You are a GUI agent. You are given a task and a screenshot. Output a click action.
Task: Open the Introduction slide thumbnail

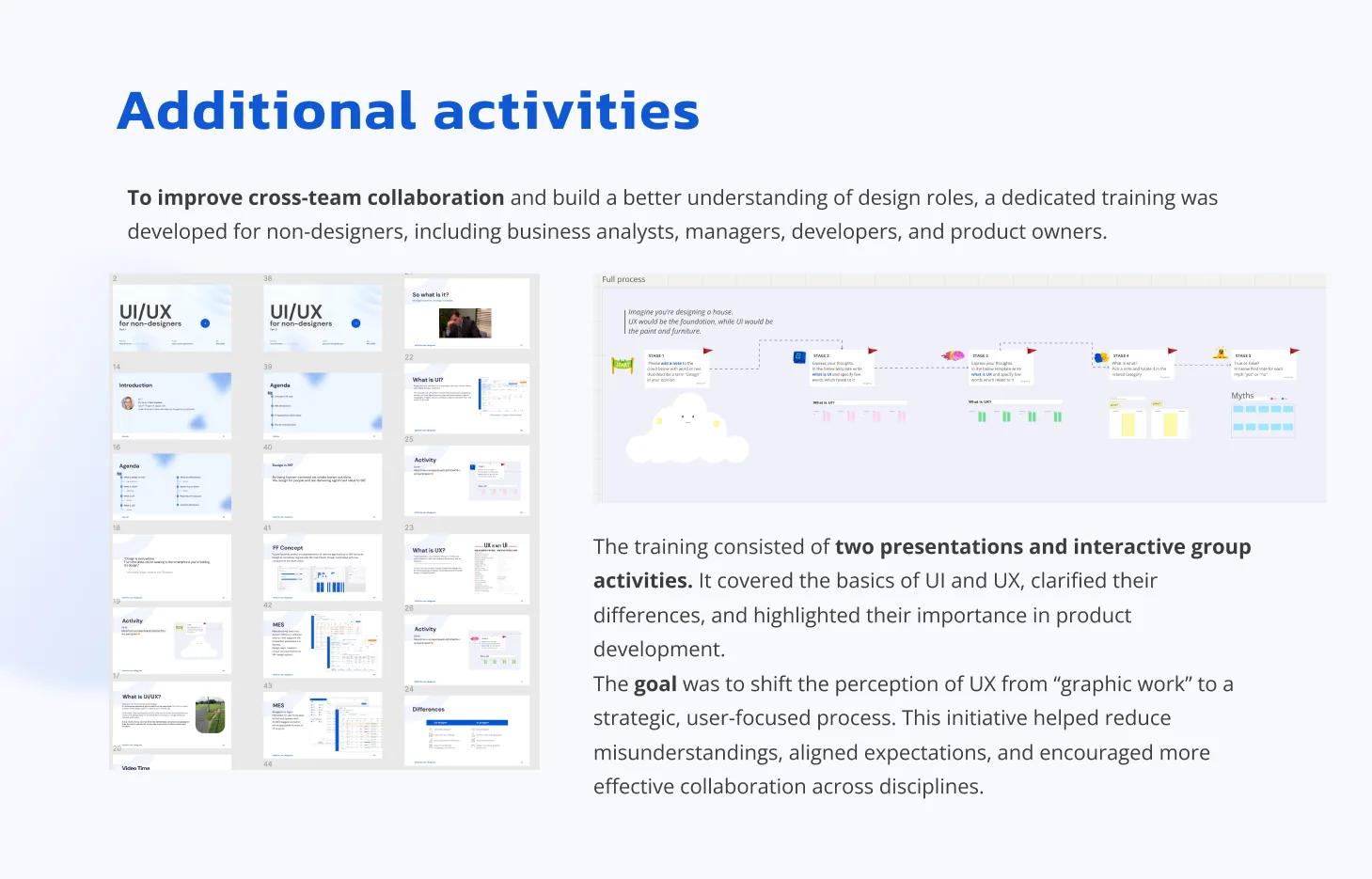click(x=172, y=405)
